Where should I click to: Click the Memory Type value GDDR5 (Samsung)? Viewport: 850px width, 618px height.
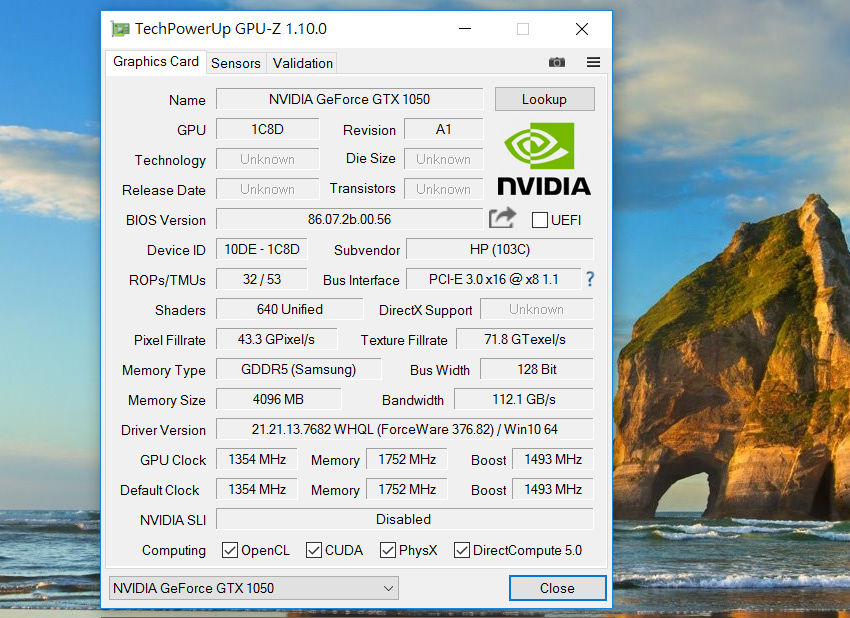coord(299,369)
